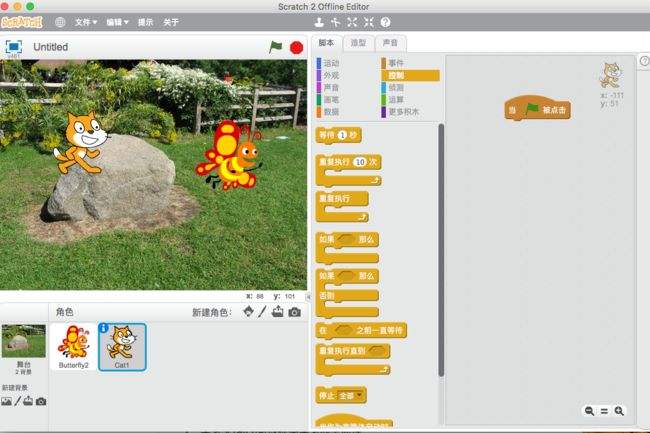Select the Delete scissors tool
This screenshot has height=433, width=650.
[335, 22]
